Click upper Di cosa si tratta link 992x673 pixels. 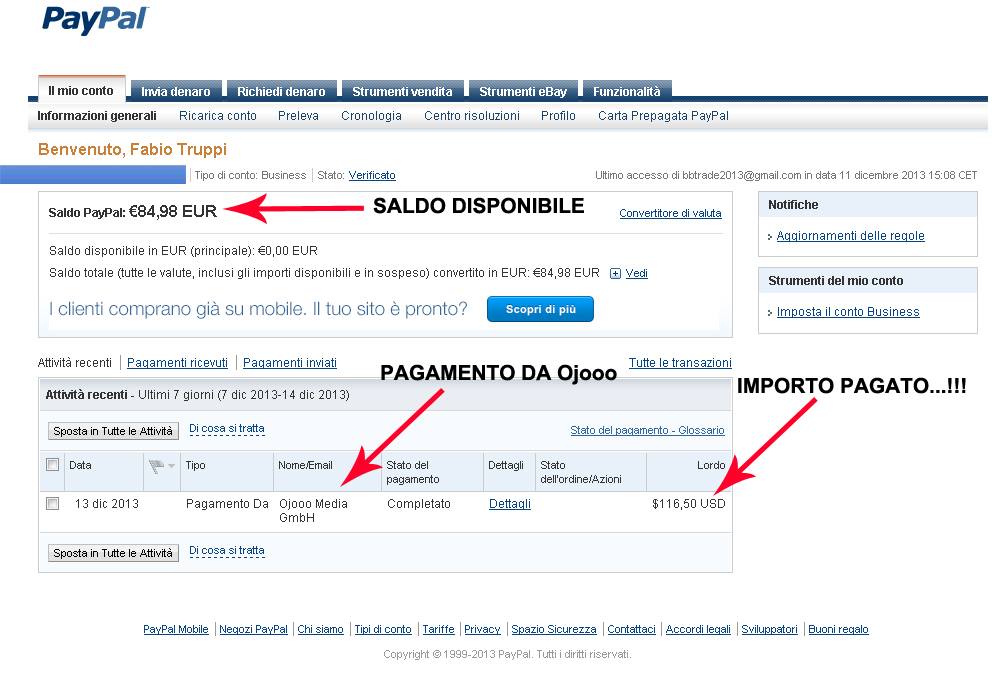[x=226, y=429]
